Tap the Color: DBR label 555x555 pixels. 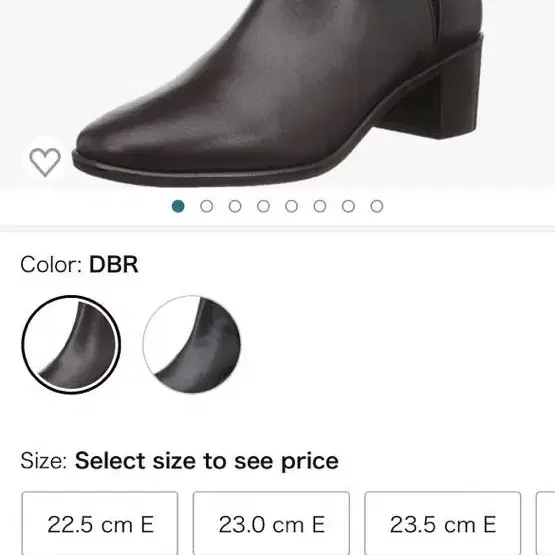coord(79,264)
